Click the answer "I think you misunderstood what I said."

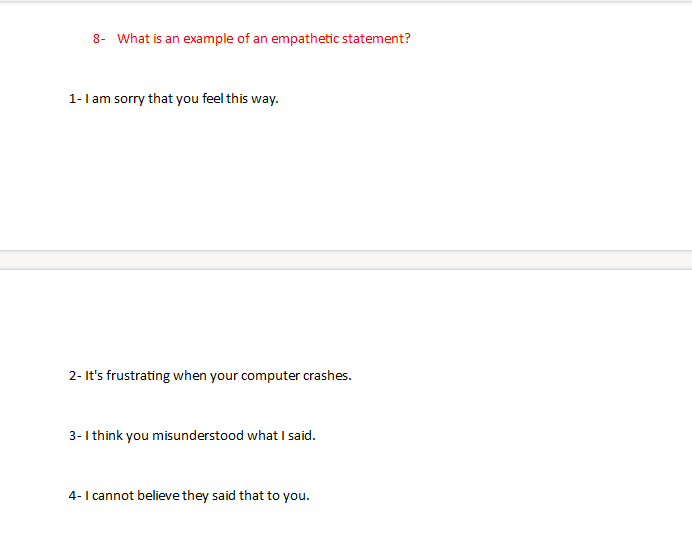(200, 436)
